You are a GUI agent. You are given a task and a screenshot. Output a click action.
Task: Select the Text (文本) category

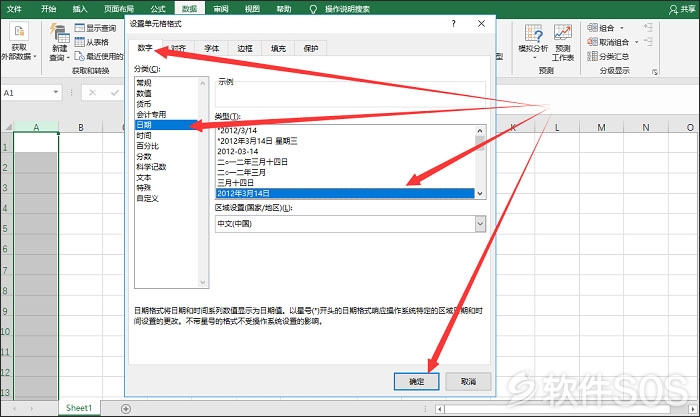point(166,177)
